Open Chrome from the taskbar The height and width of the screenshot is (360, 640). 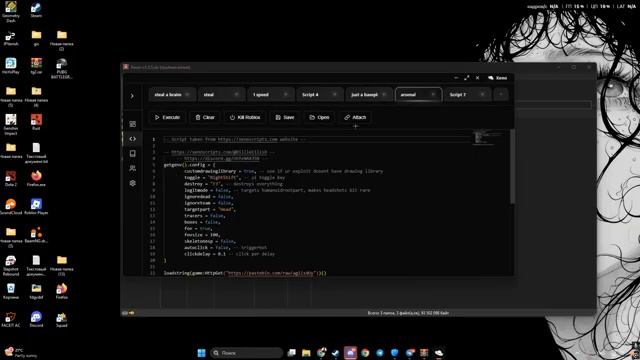(x=365, y=353)
